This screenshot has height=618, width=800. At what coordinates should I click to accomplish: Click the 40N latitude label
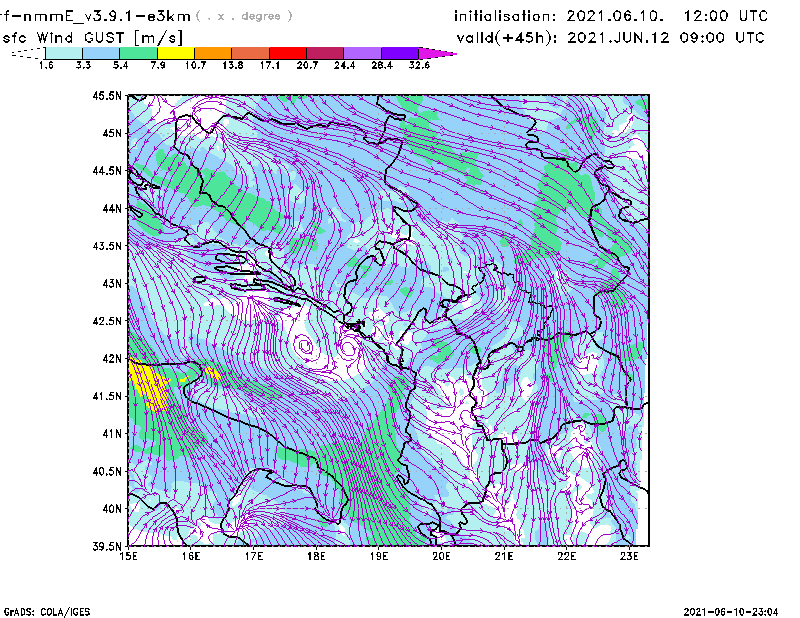pos(112,509)
